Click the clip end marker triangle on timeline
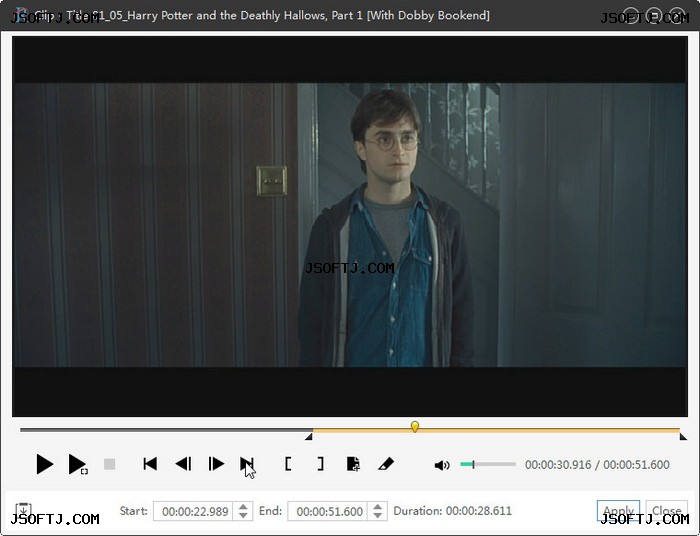This screenshot has width=700, height=536. point(683,437)
